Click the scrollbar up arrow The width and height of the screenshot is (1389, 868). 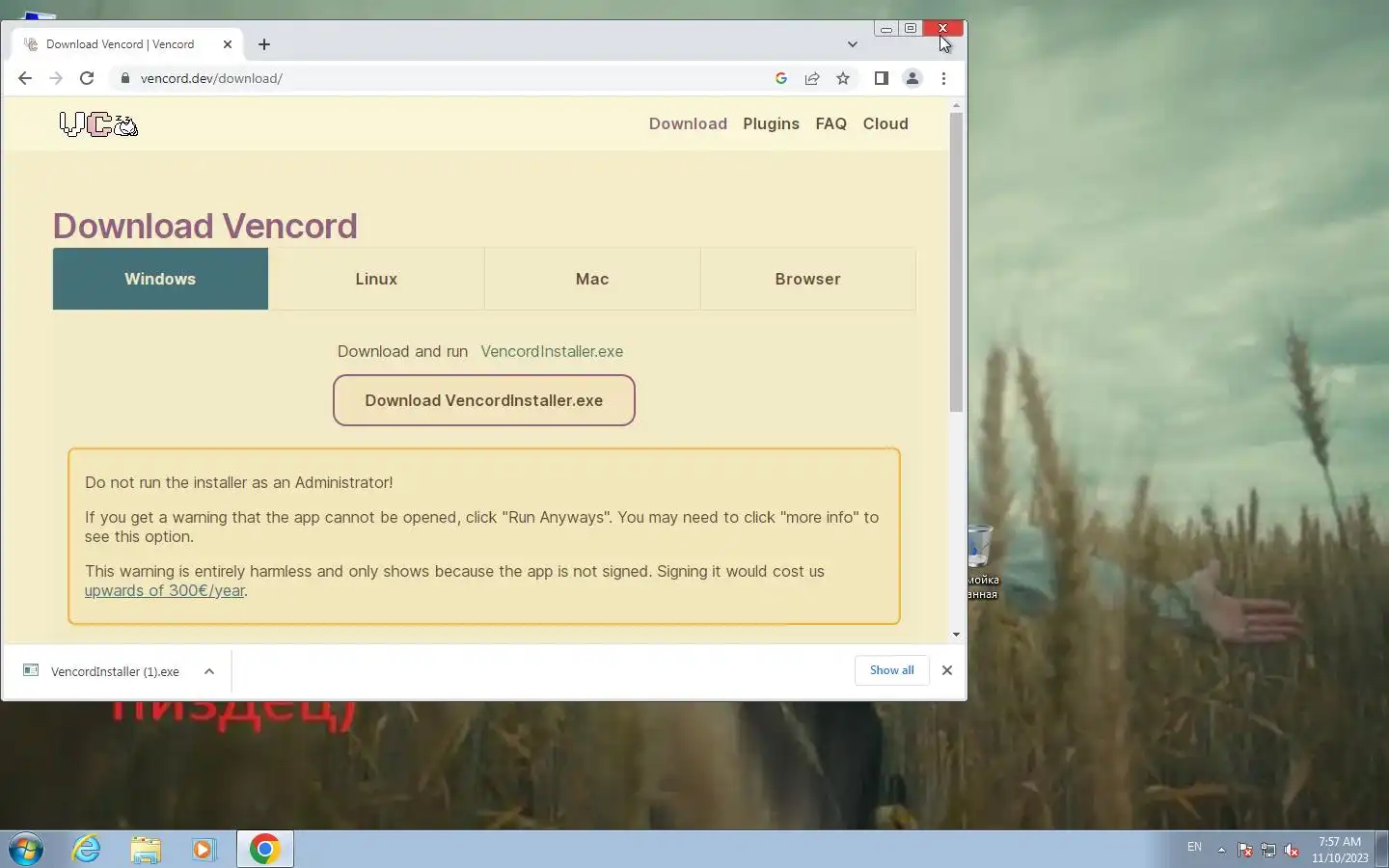[x=956, y=105]
